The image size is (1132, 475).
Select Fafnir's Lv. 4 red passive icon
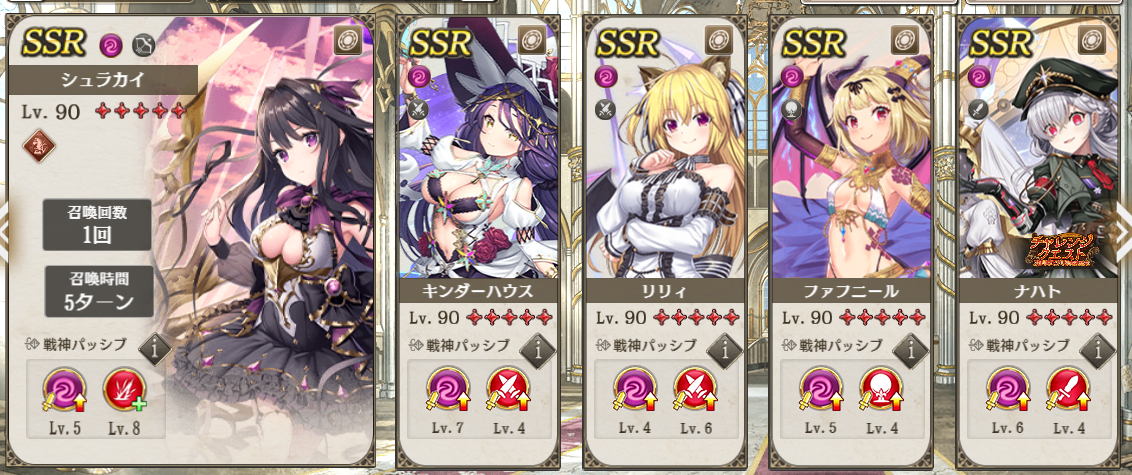point(881,390)
